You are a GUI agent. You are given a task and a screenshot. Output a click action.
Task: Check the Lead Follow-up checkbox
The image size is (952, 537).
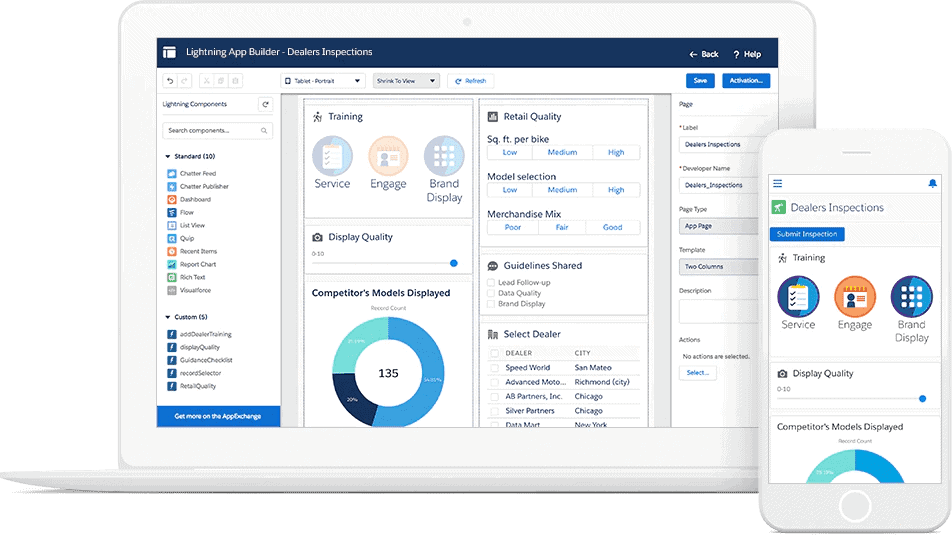point(491,282)
